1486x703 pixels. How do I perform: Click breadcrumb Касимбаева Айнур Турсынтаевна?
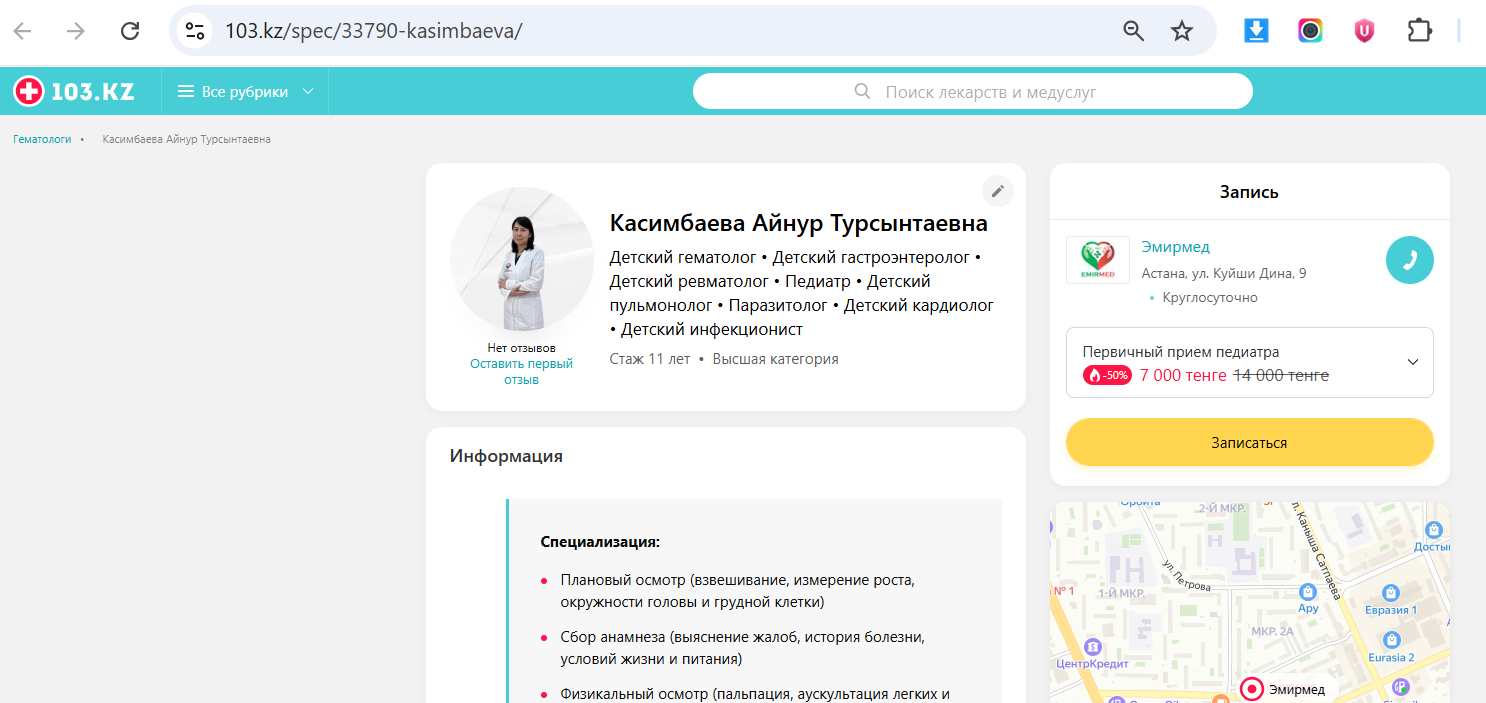[x=186, y=139]
